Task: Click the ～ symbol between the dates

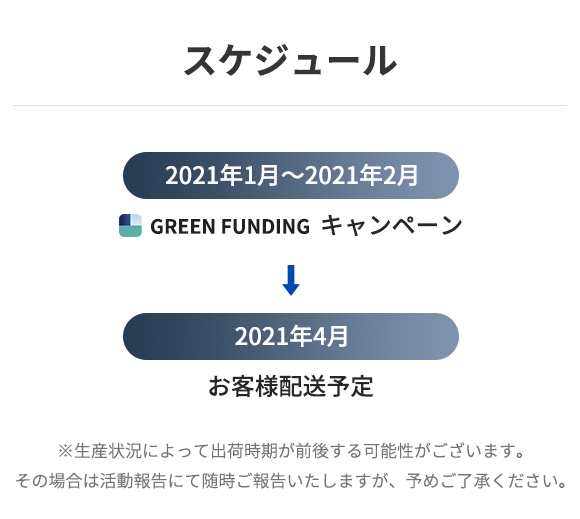Action: (291, 176)
